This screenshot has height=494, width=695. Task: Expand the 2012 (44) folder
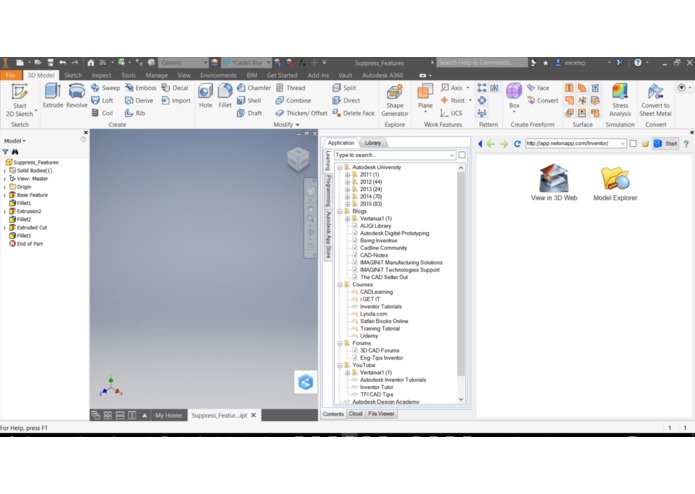pyautogui.click(x=348, y=182)
